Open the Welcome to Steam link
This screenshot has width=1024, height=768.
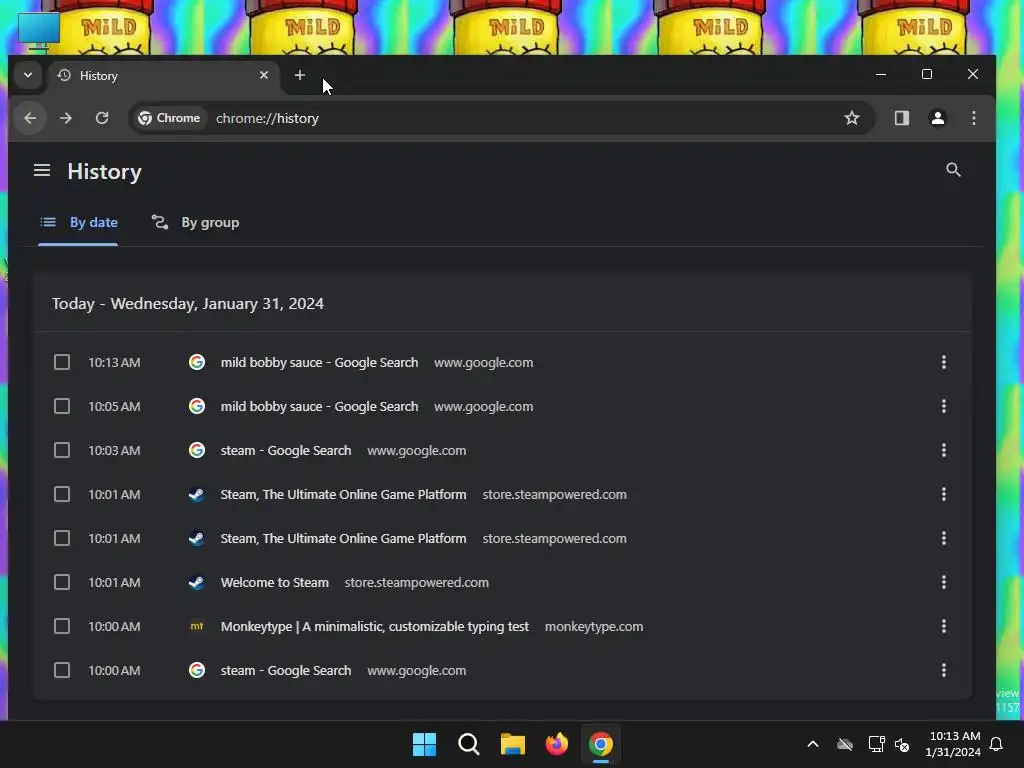coord(275,583)
